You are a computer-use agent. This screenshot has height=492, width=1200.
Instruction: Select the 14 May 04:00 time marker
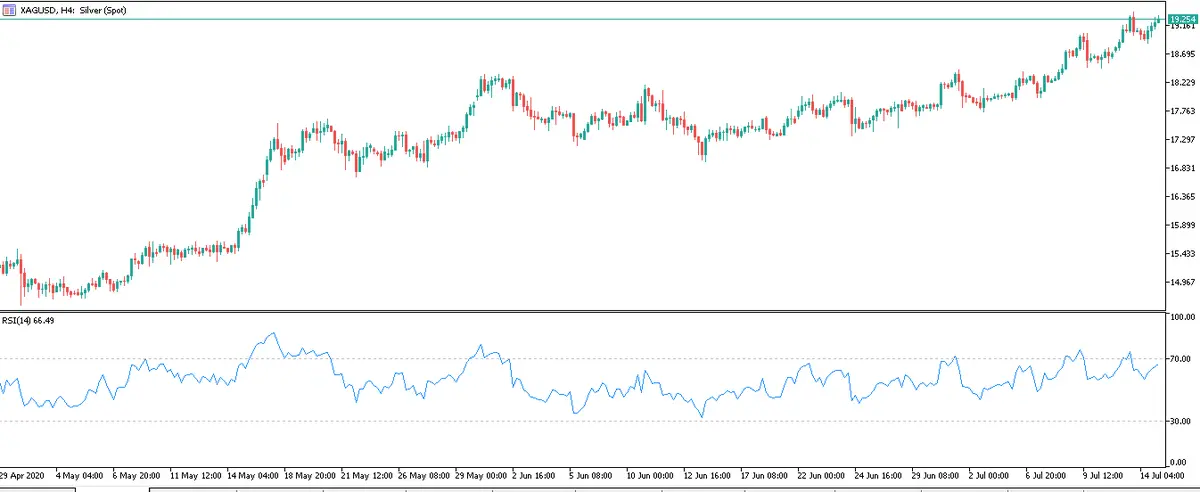255,475
